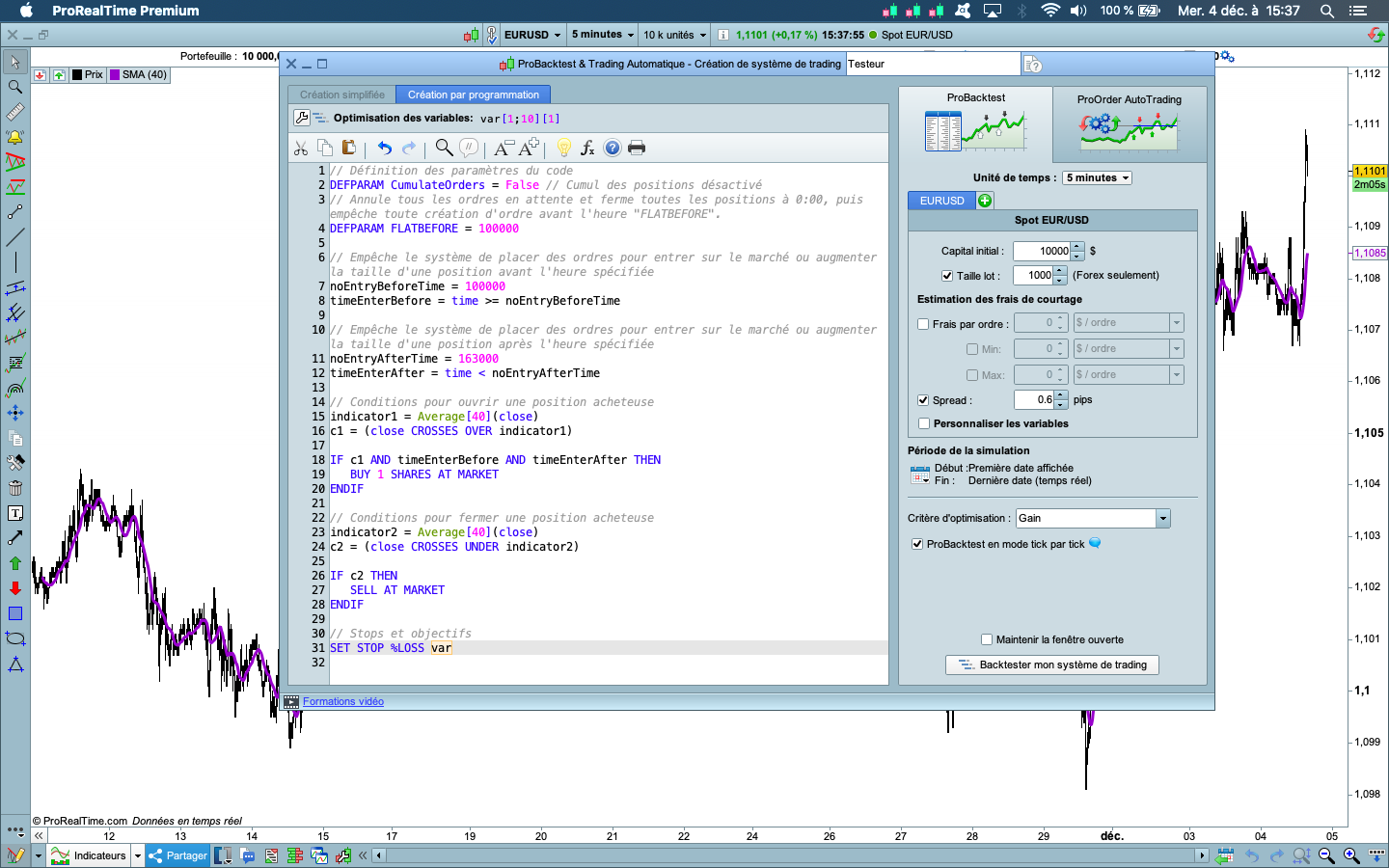Open the Formations vidéo link
The width and height of the screenshot is (1389, 868).
343,702
